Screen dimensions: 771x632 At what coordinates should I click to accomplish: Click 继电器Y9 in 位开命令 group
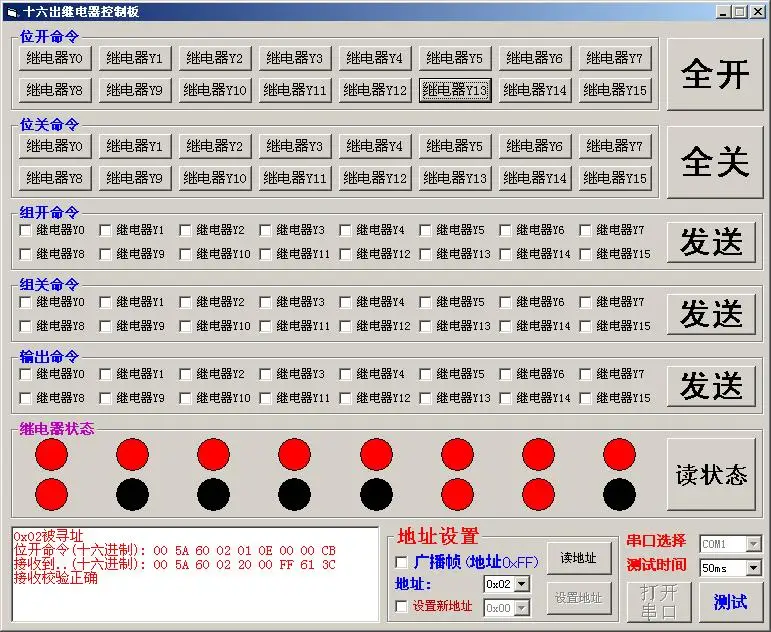(135, 90)
